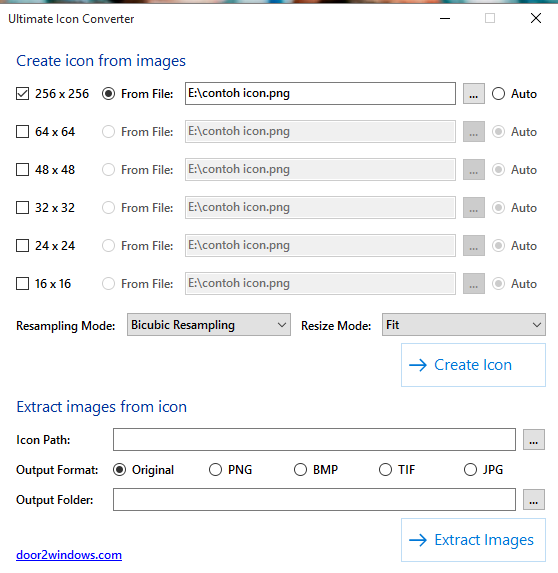Viewport: 558px width, 573px height.
Task: Click browse button for 256 x 256 file
Action: (474, 94)
